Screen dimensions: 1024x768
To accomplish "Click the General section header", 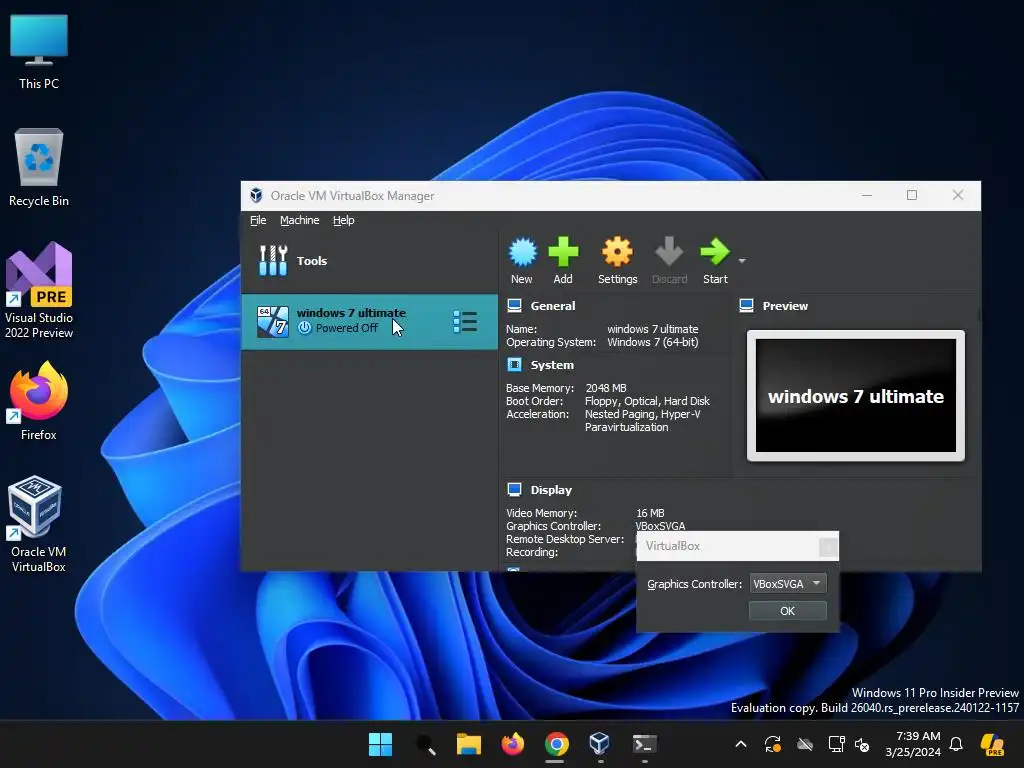I will click(x=552, y=306).
